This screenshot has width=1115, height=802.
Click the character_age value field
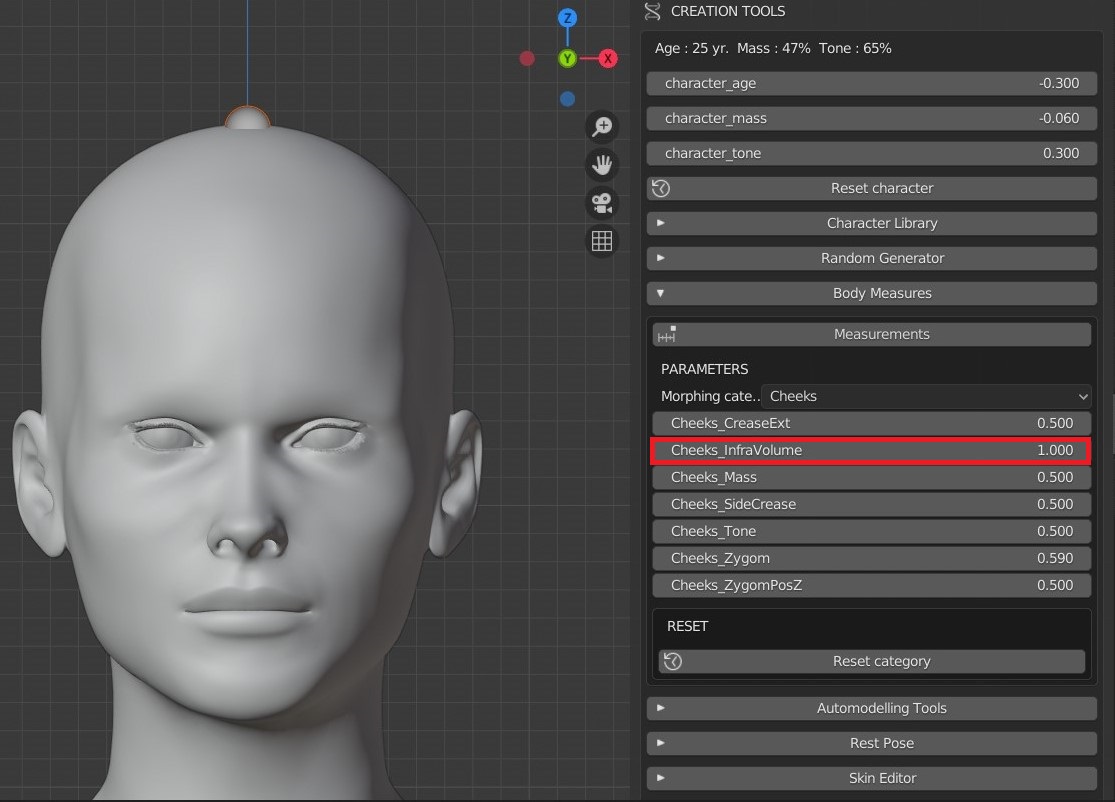click(x=872, y=83)
